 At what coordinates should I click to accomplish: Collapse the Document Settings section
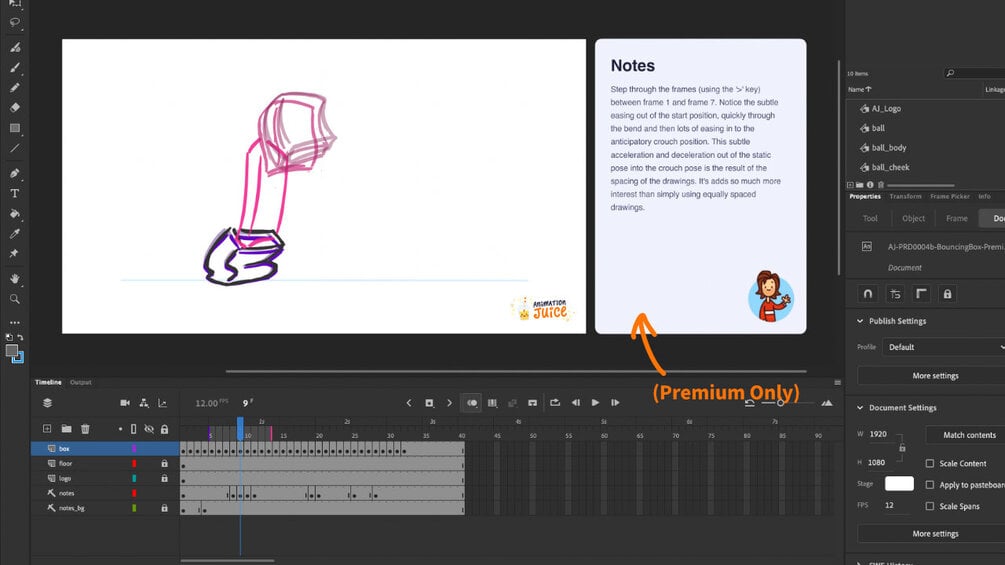click(860, 407)
